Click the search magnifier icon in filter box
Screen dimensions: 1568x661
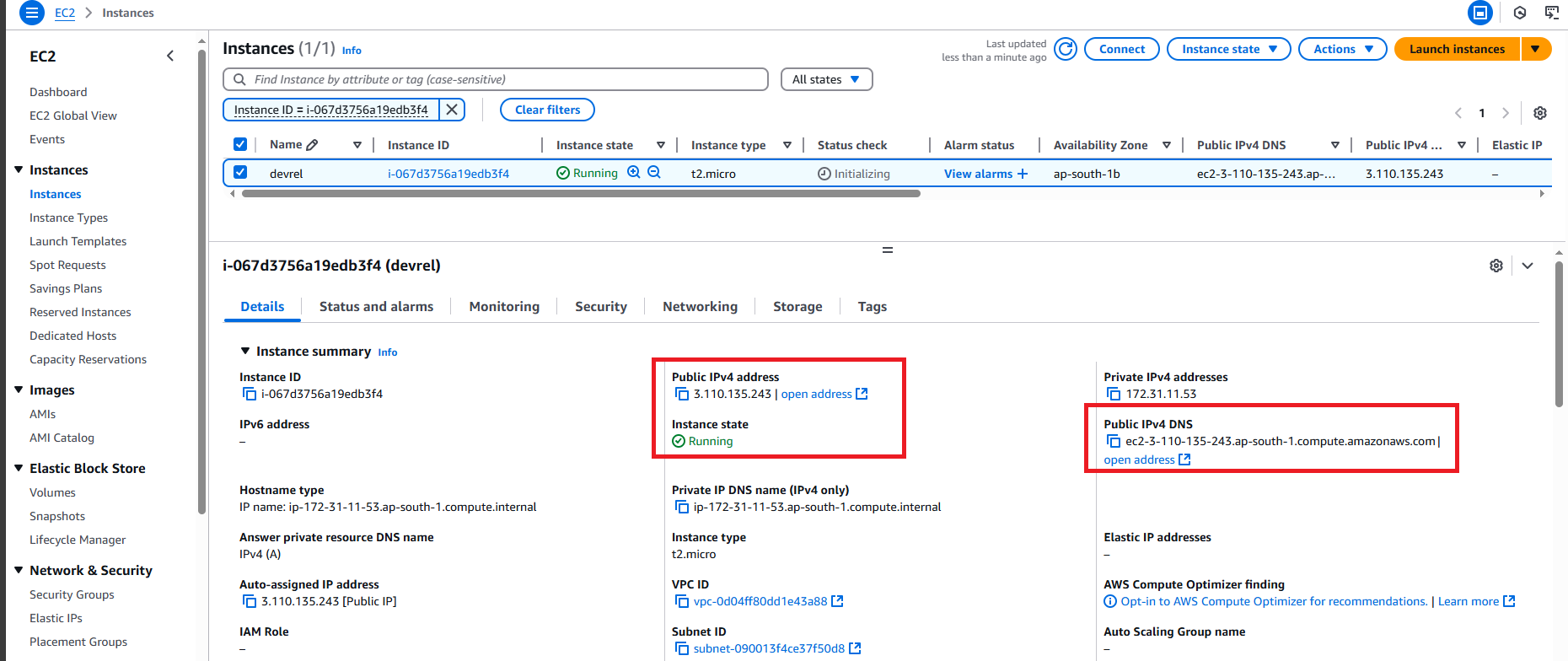(x=239, y=79)
